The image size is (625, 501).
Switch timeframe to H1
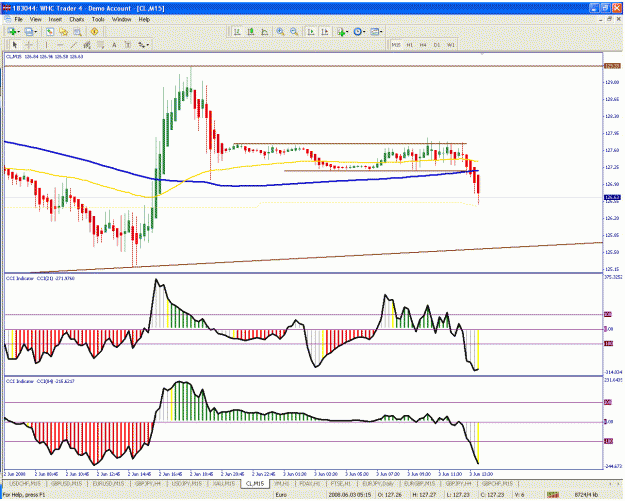click(410, 45)
